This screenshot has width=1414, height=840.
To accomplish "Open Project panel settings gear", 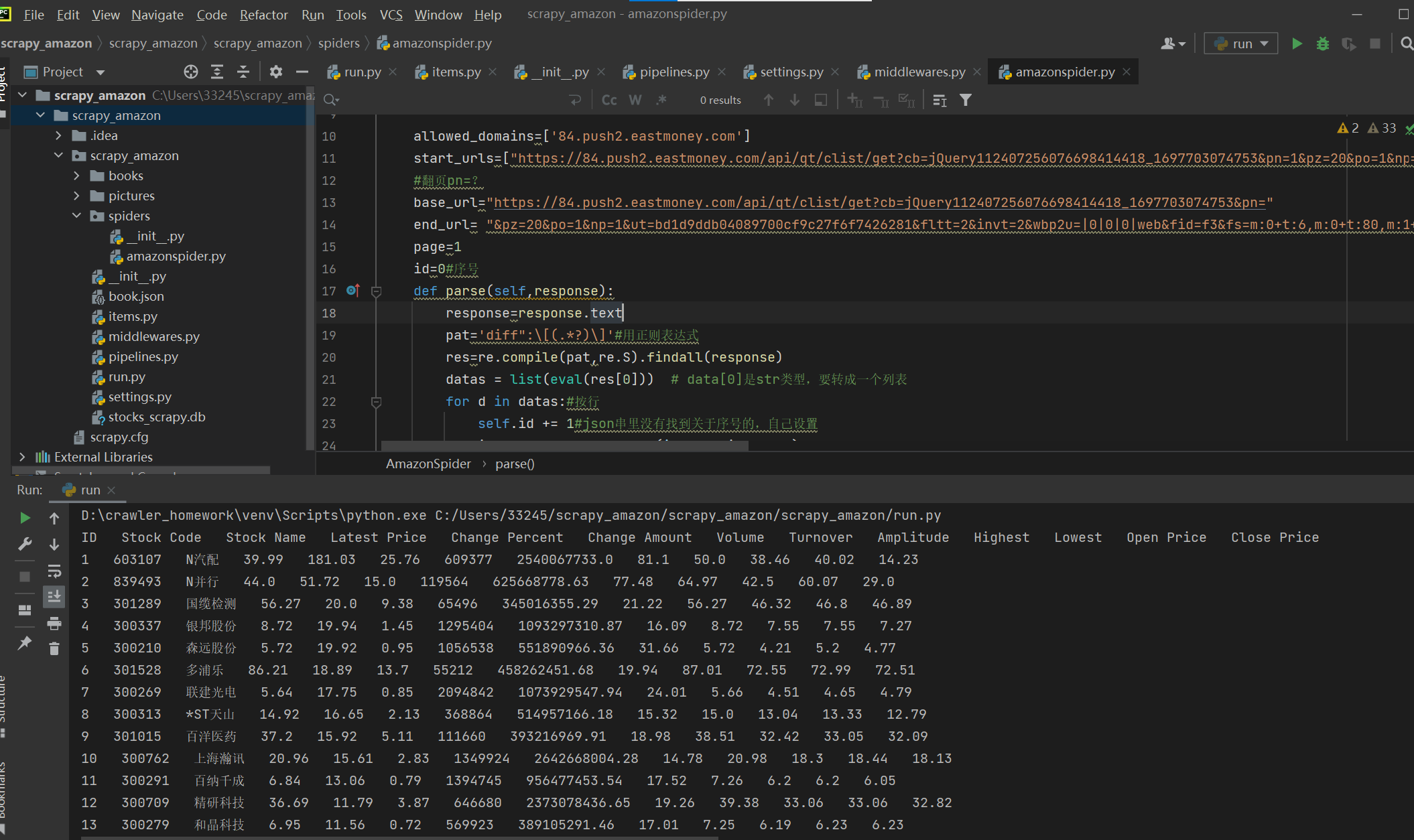I will pos(276,72).
